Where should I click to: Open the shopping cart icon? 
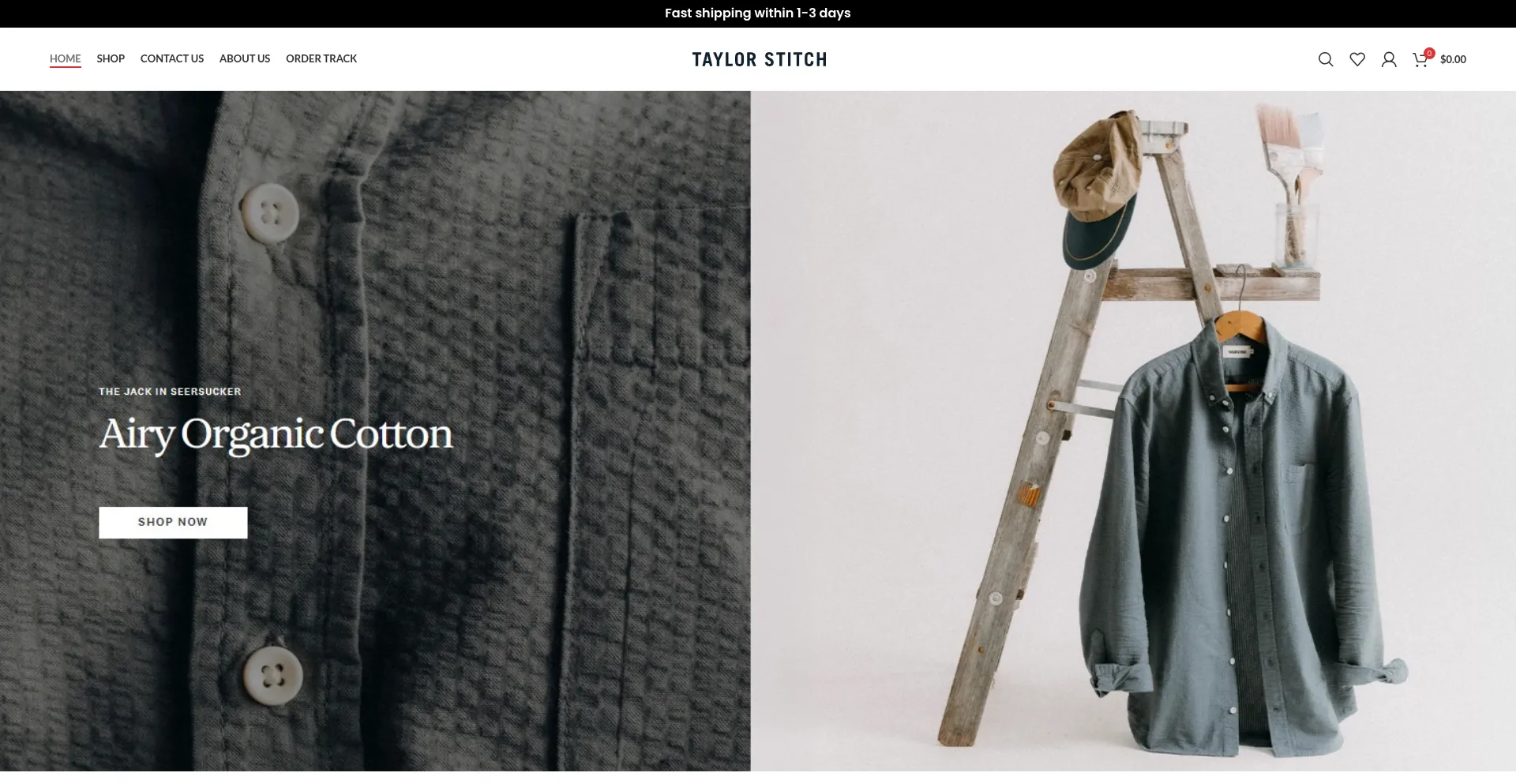[1420, 60]
